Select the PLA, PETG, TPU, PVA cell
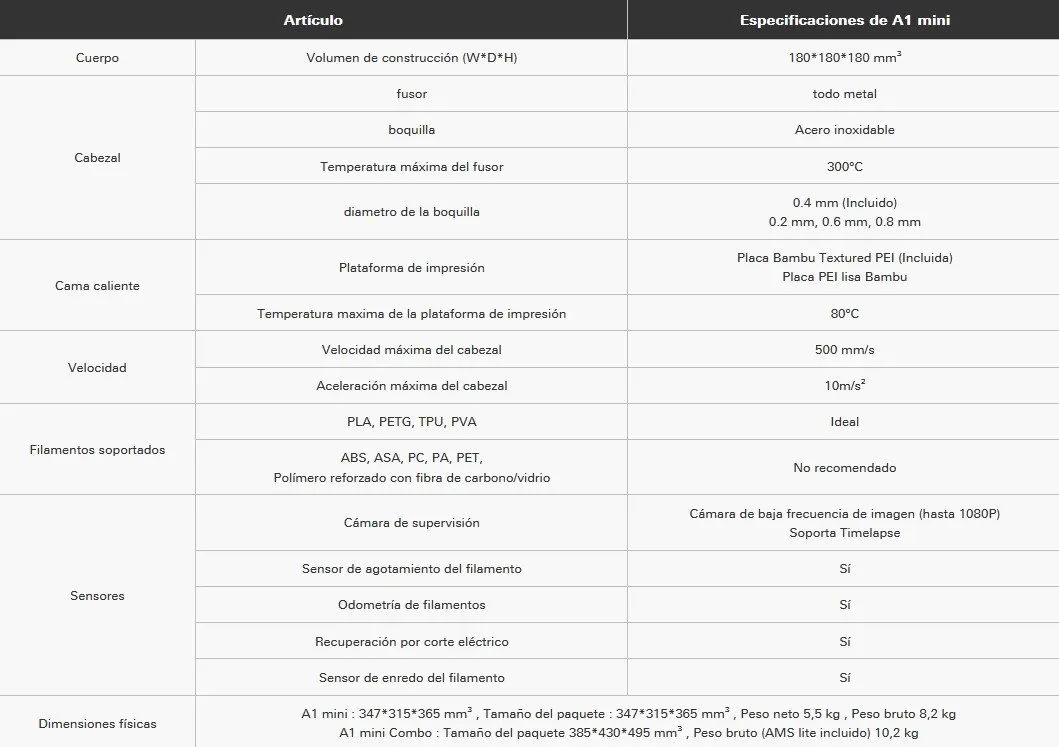The height and width of the screenshot is (747, 1059). coord(411,422)
